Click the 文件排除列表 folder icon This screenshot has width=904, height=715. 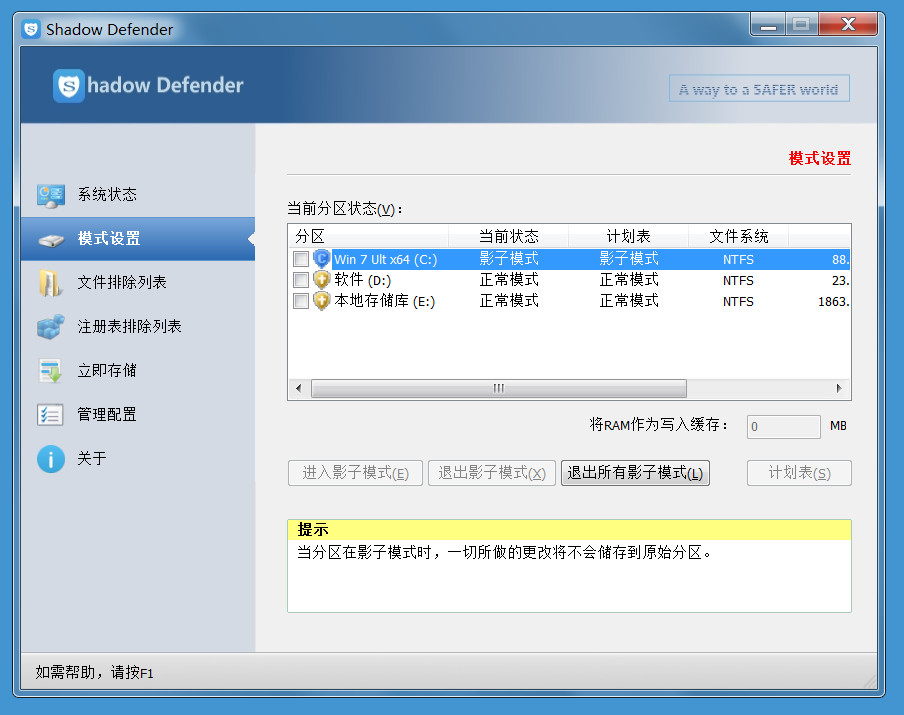[50, 283]
